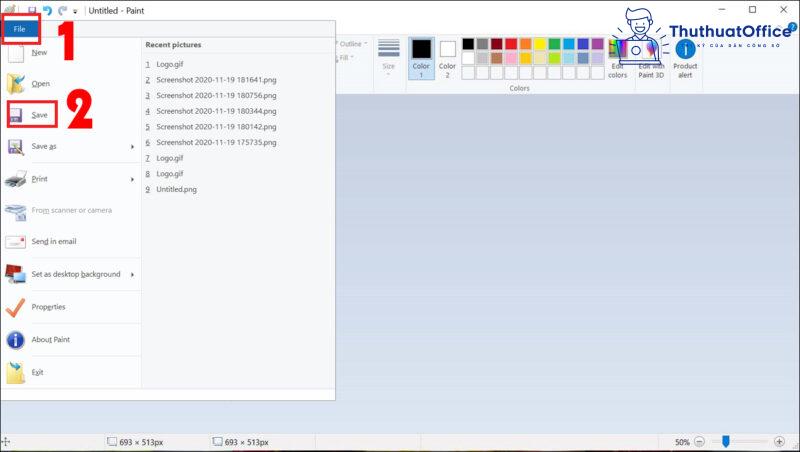This screenshot has height=452, width=800.
Task: Select the Color 2 button
Action: coord(447,57)
